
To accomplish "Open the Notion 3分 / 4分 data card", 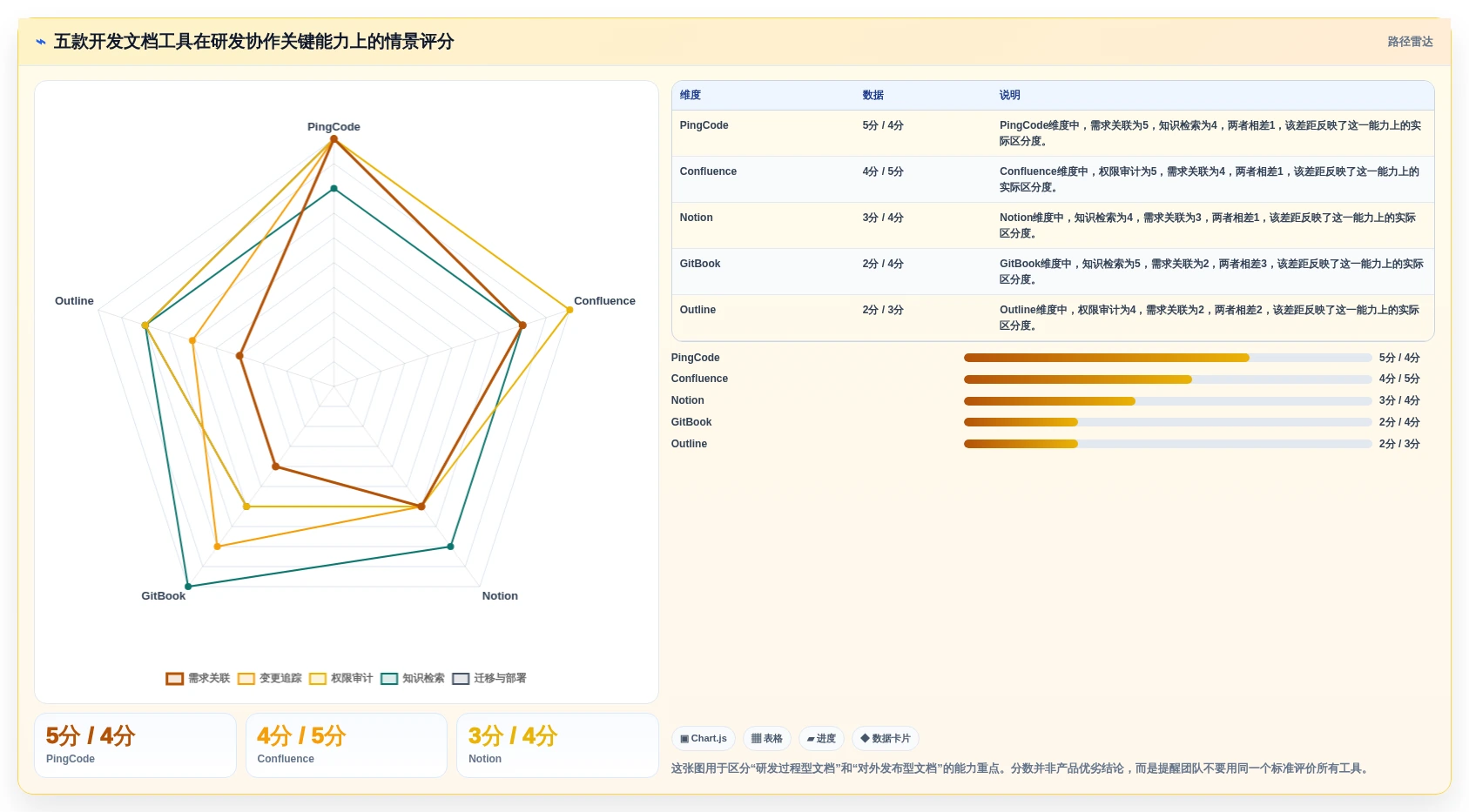I will (557, 745).
